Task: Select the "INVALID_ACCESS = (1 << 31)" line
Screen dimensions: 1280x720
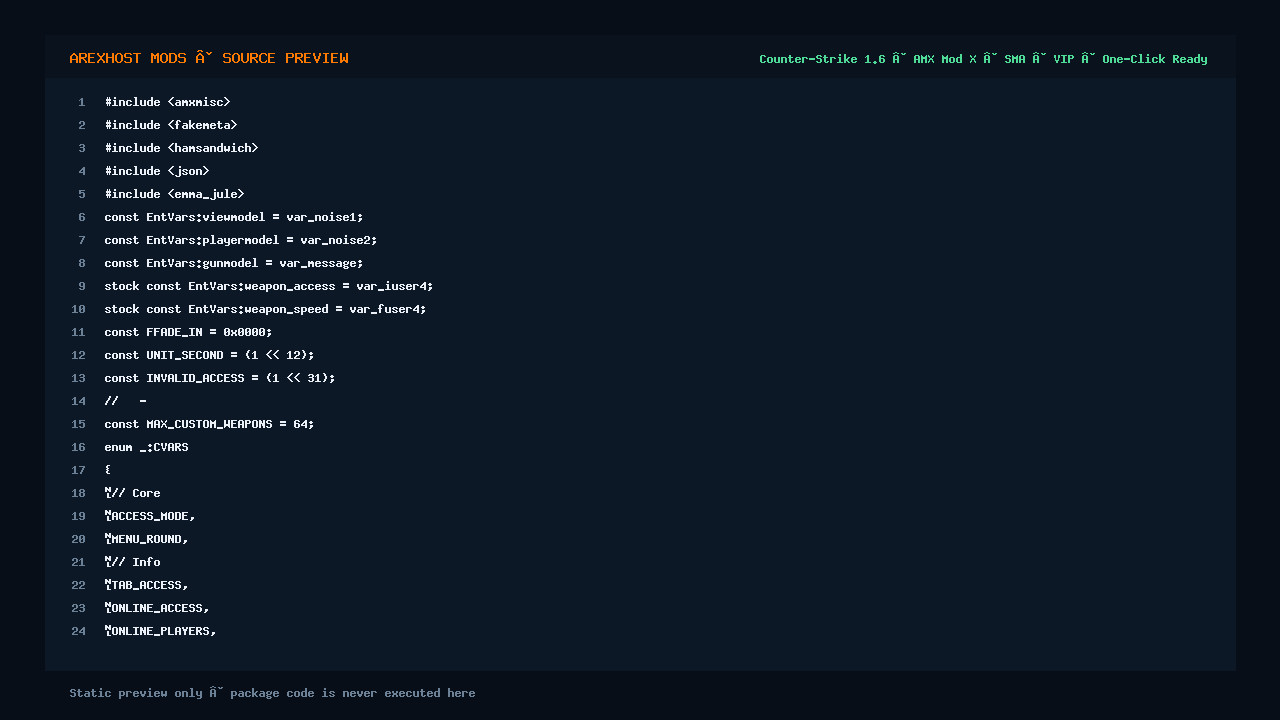Action: click(220, 378)
